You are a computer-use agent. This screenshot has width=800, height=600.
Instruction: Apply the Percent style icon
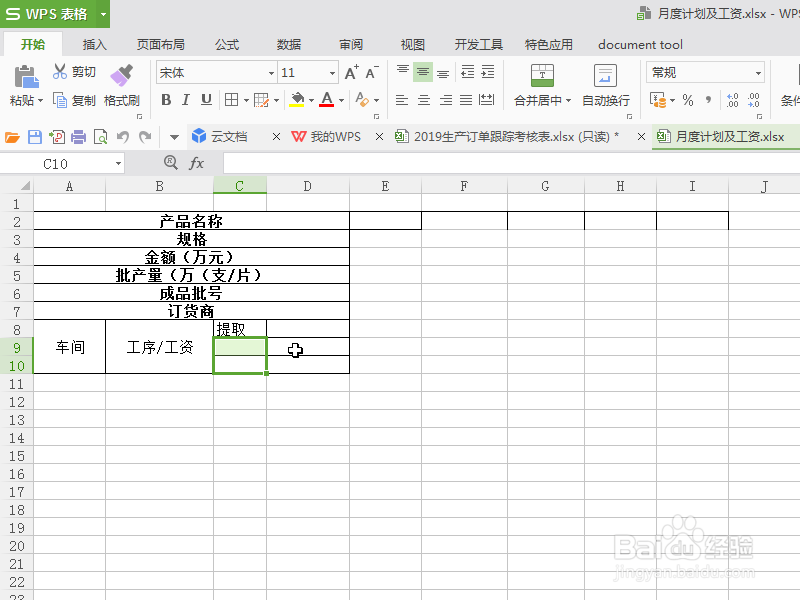point(687,100)
